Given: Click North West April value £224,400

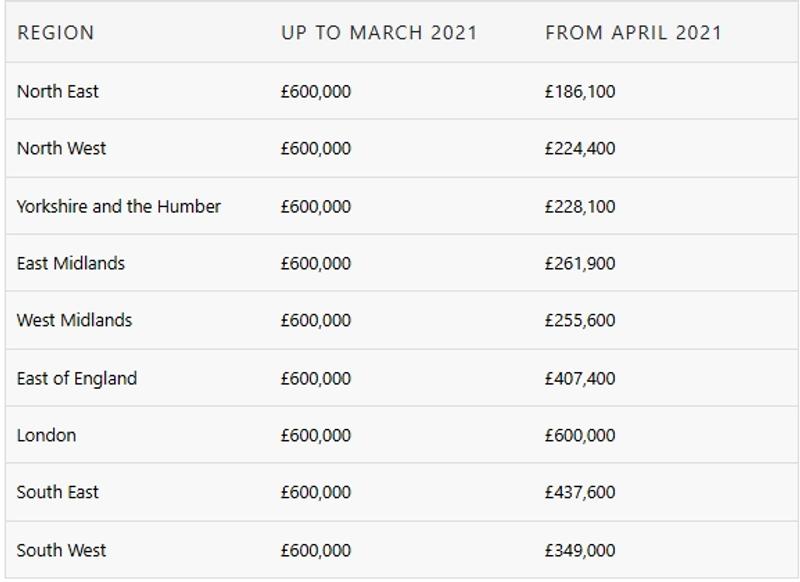Looking at the screenshot, I should (580, 148).
